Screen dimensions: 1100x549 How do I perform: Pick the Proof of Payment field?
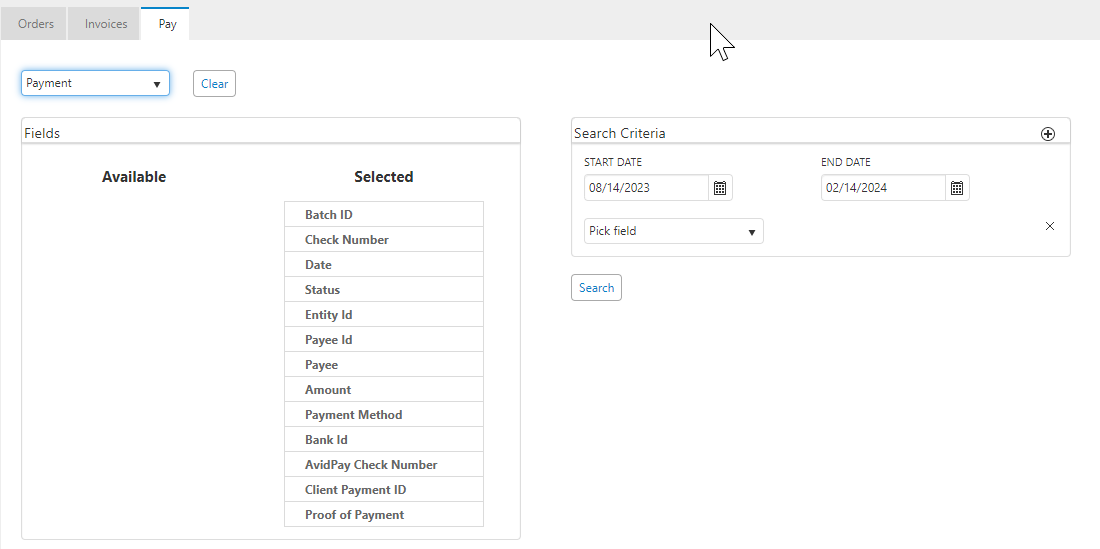pos(384,515)
